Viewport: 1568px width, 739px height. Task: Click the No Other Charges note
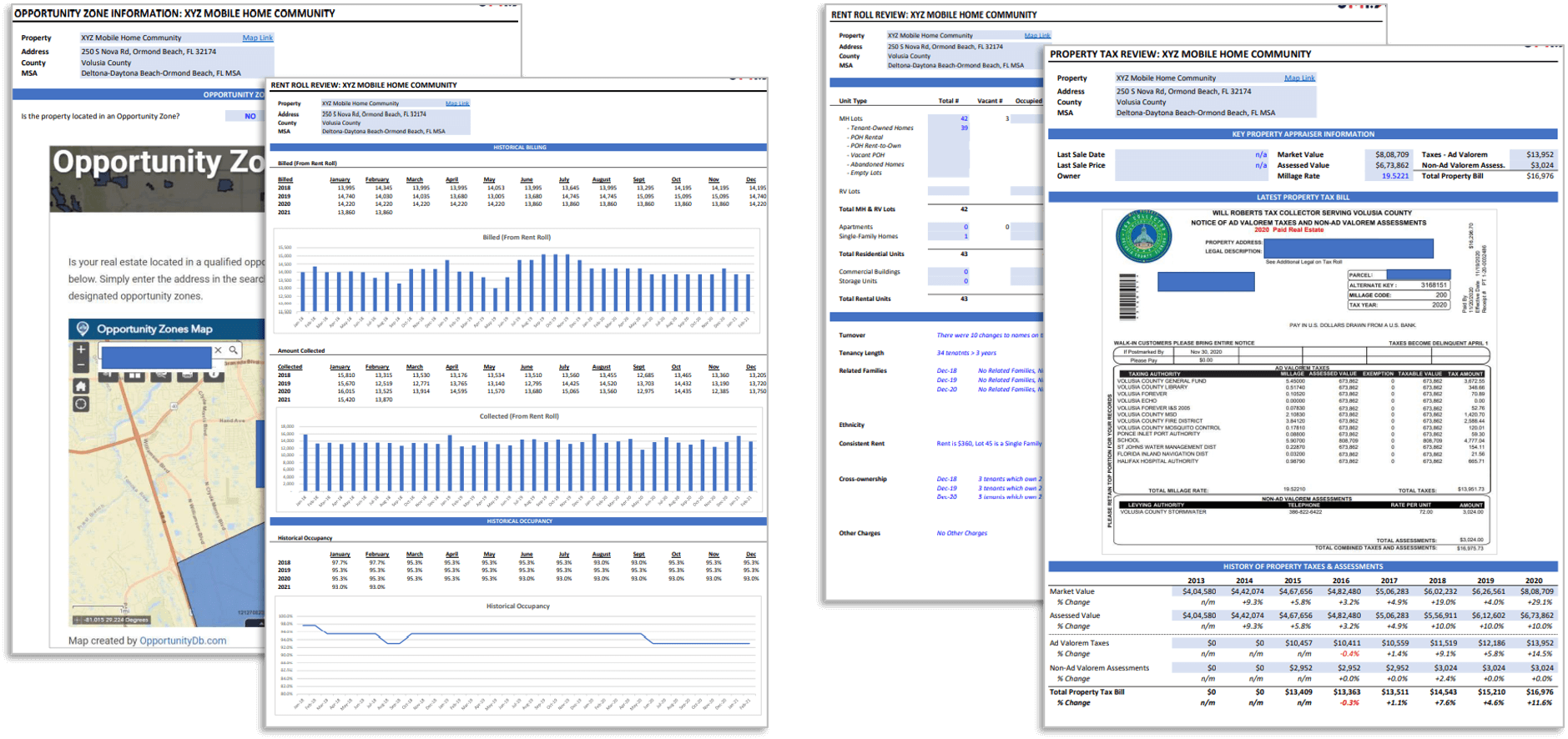tap(961, 533)
